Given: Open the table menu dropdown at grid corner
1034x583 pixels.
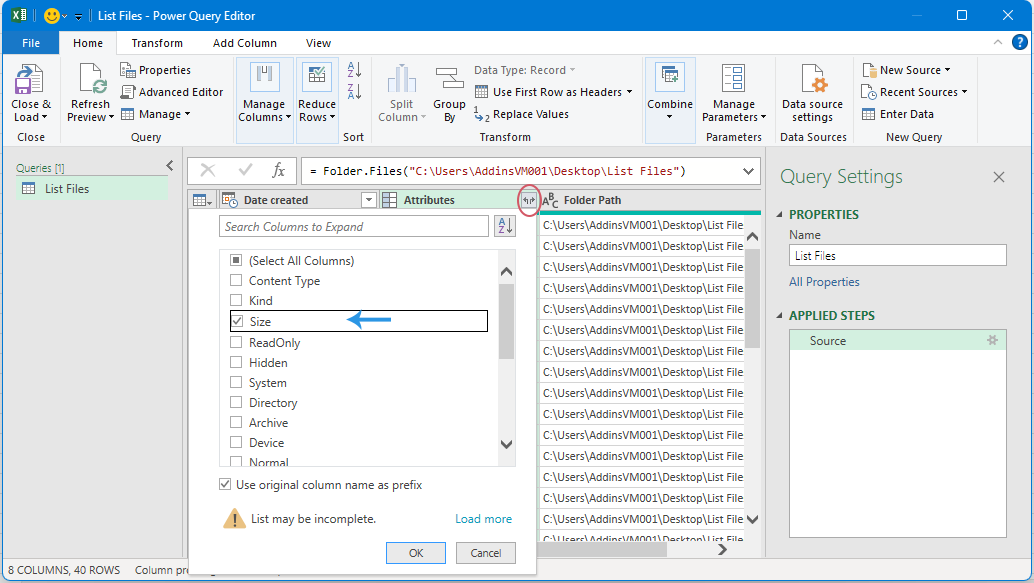Looking at the screenshot, I should coord(201,200).
